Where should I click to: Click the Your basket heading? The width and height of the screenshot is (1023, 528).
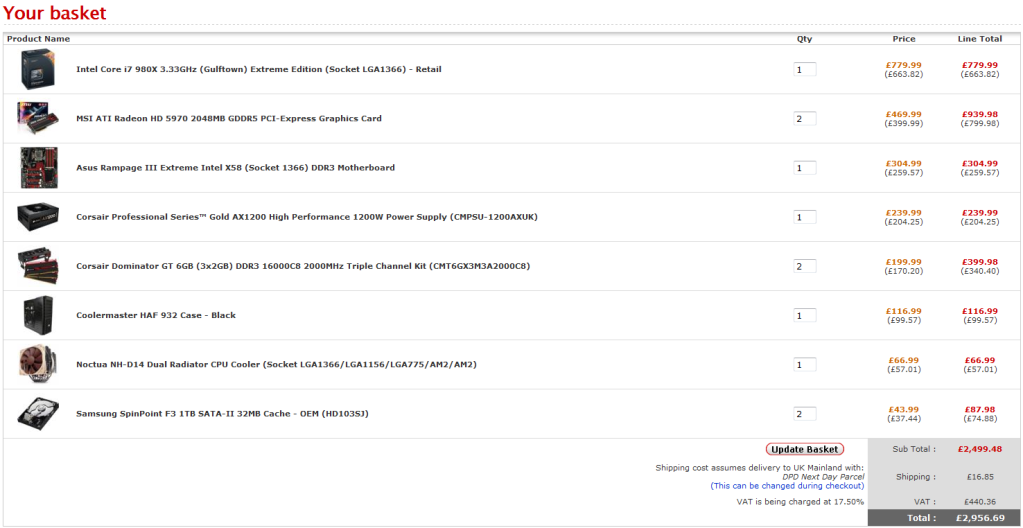pyautogui.click(x=55, y=12)
